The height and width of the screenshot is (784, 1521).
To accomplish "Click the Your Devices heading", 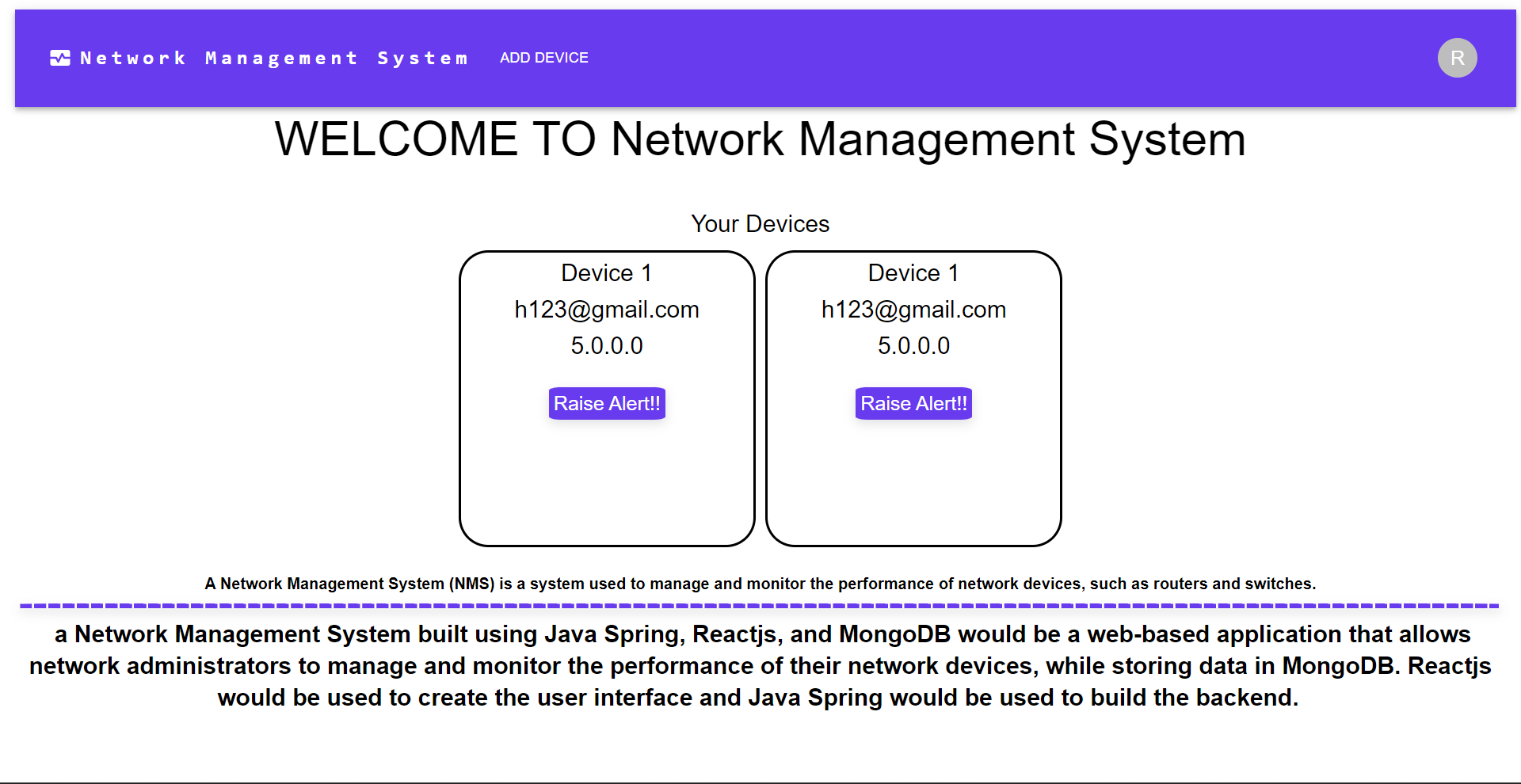I will [760, 223].
